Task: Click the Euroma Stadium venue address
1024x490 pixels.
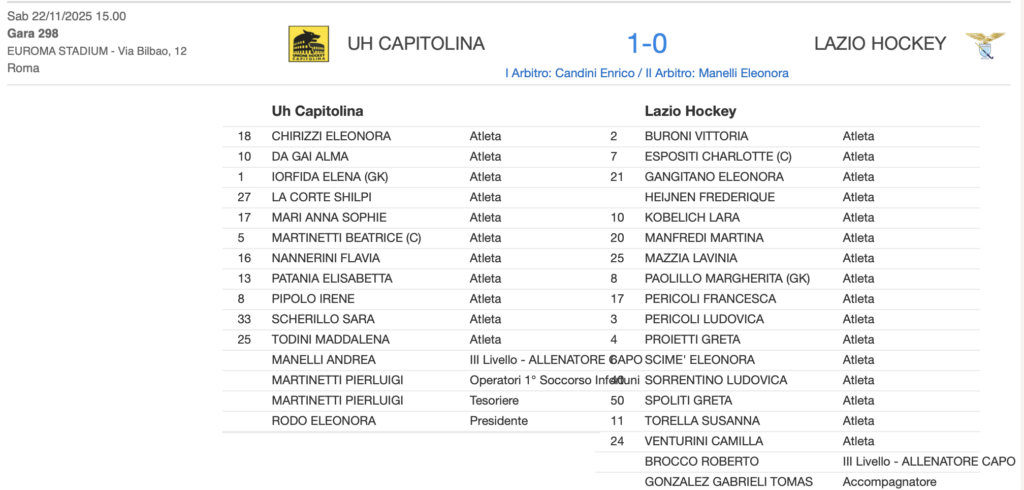Action: click(97, 51)
